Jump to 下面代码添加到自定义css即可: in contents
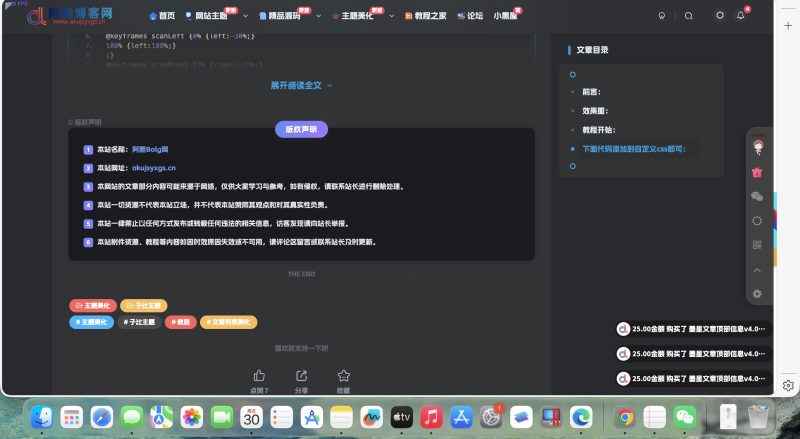Screen dimensions: 800x439 tap(634, 149)
